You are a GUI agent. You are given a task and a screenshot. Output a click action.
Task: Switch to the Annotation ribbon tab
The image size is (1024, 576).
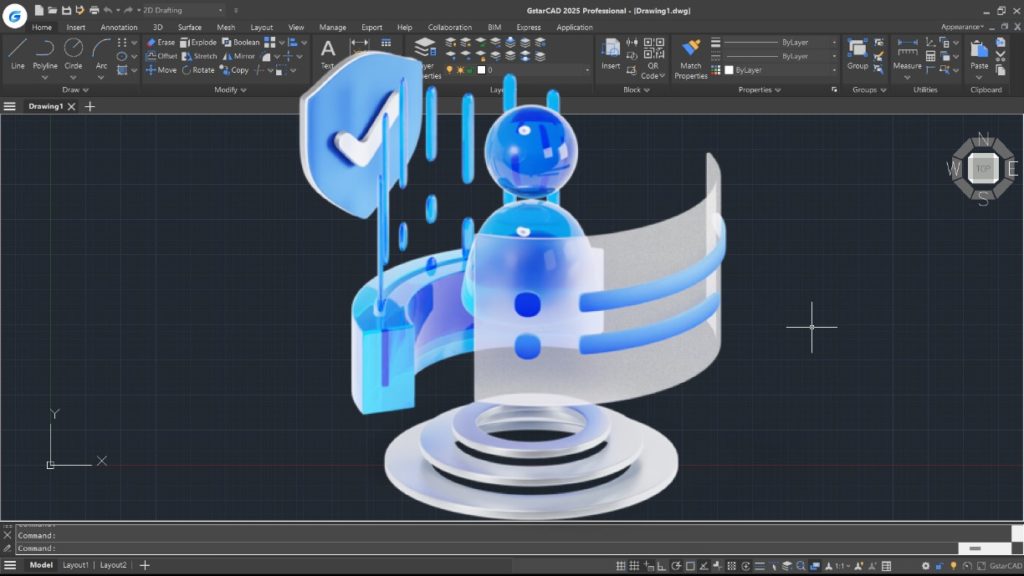pos(119,27)
